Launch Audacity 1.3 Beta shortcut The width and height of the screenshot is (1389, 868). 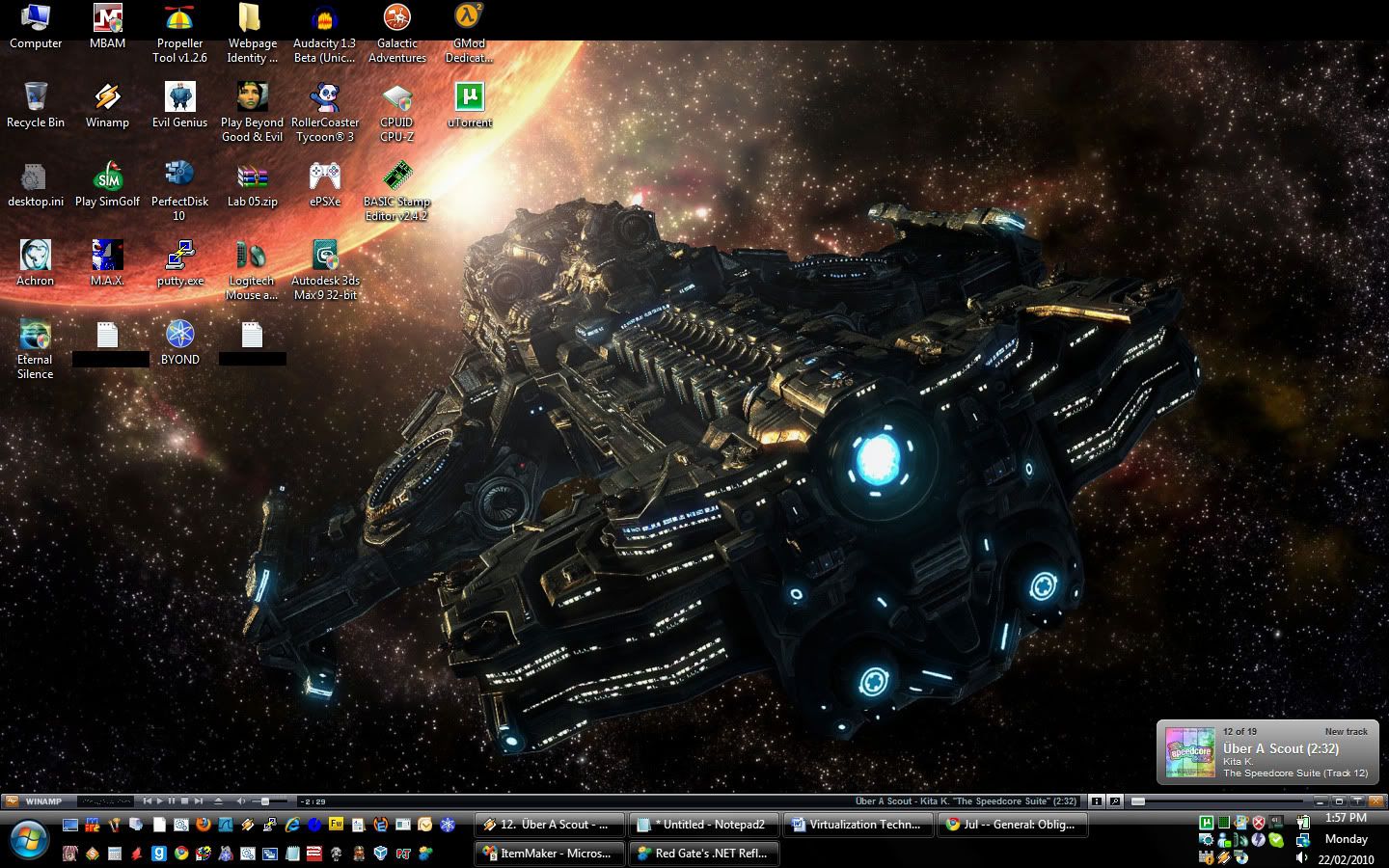pos(324,33)
